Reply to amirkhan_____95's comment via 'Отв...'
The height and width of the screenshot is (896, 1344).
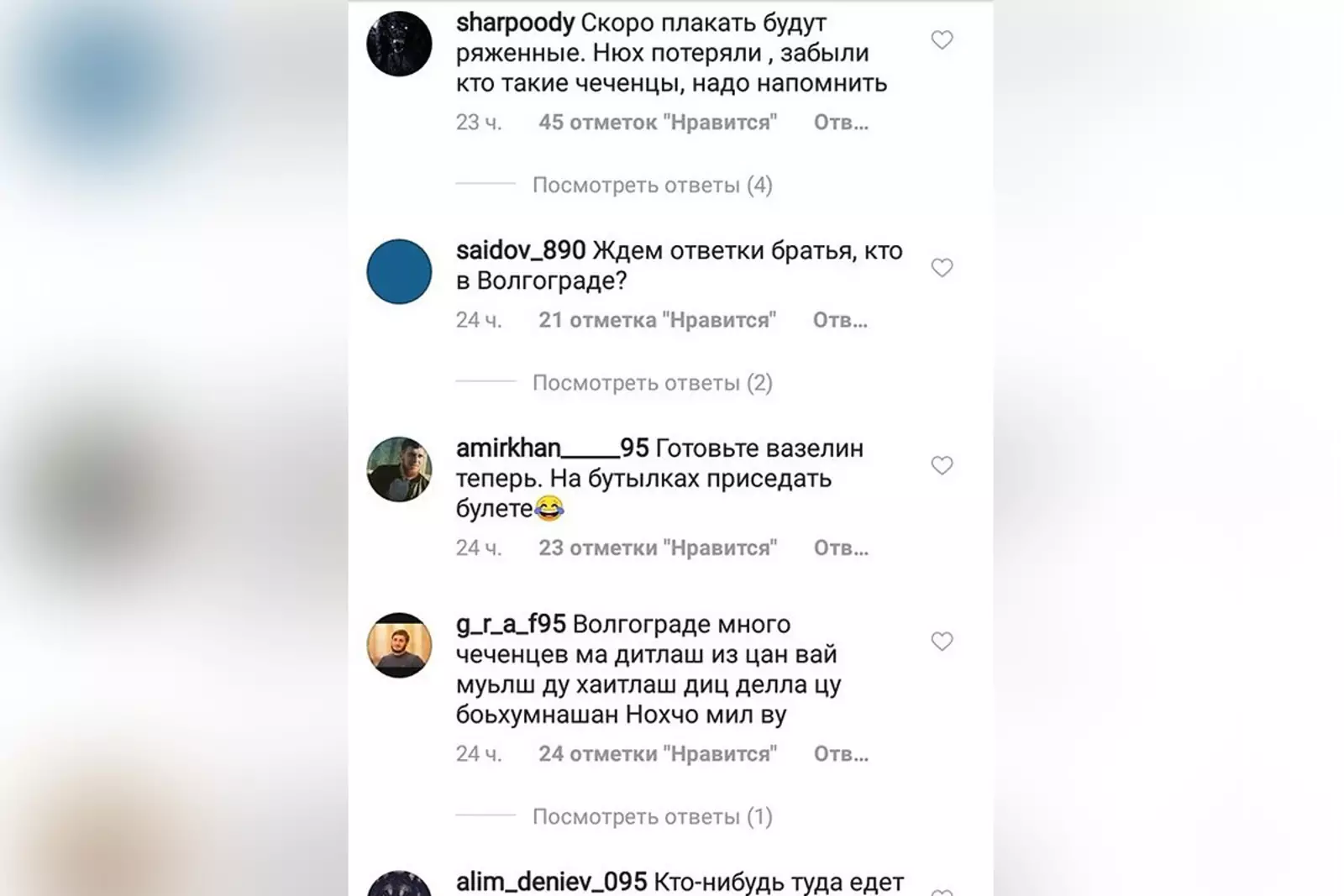click(x=841, y=548)
